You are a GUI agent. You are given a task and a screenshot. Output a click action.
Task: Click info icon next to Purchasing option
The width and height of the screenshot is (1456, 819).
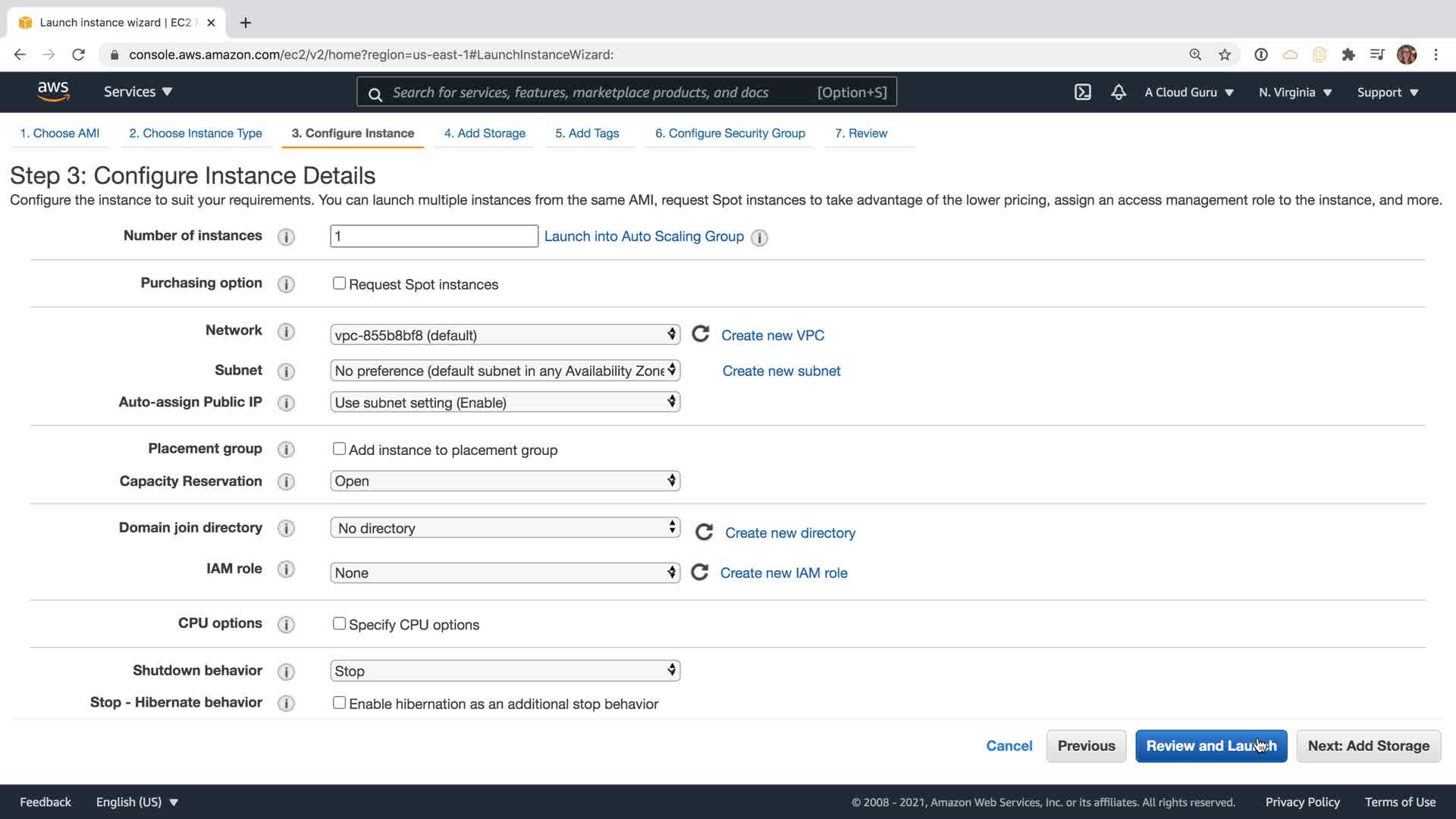click(286, 284)
